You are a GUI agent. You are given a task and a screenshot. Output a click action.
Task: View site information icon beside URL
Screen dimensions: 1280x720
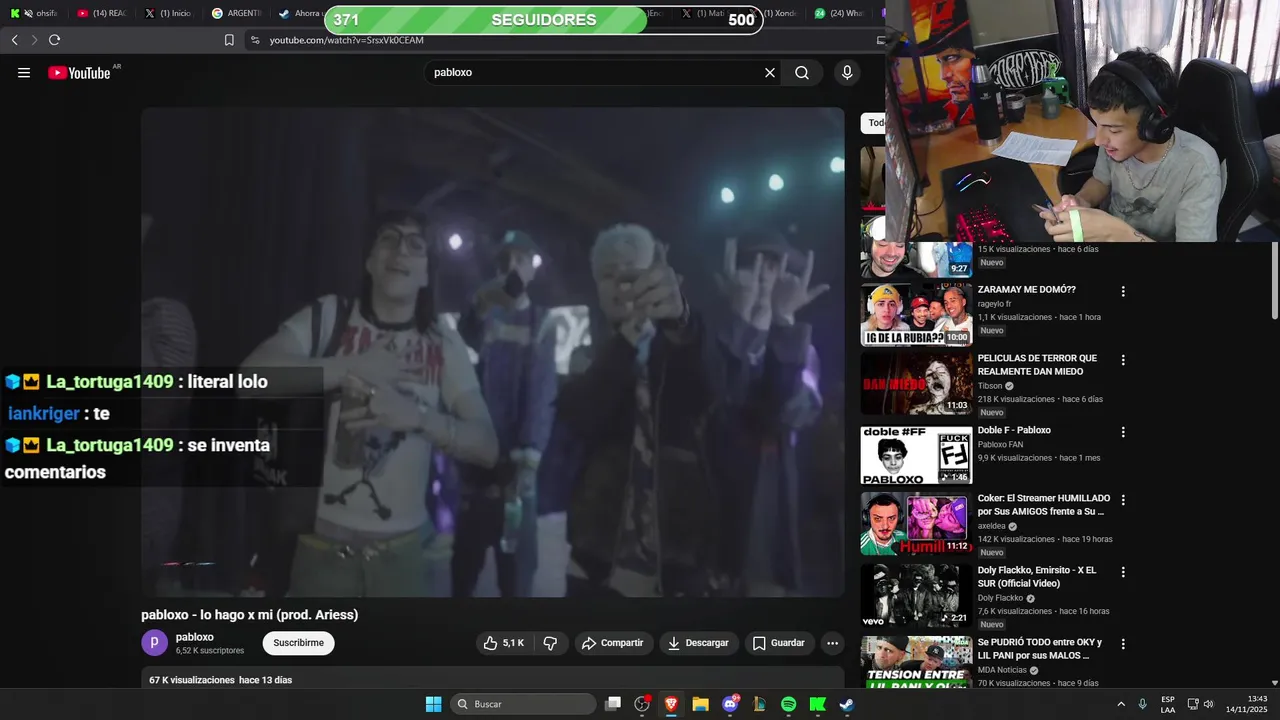coord(255,40)
